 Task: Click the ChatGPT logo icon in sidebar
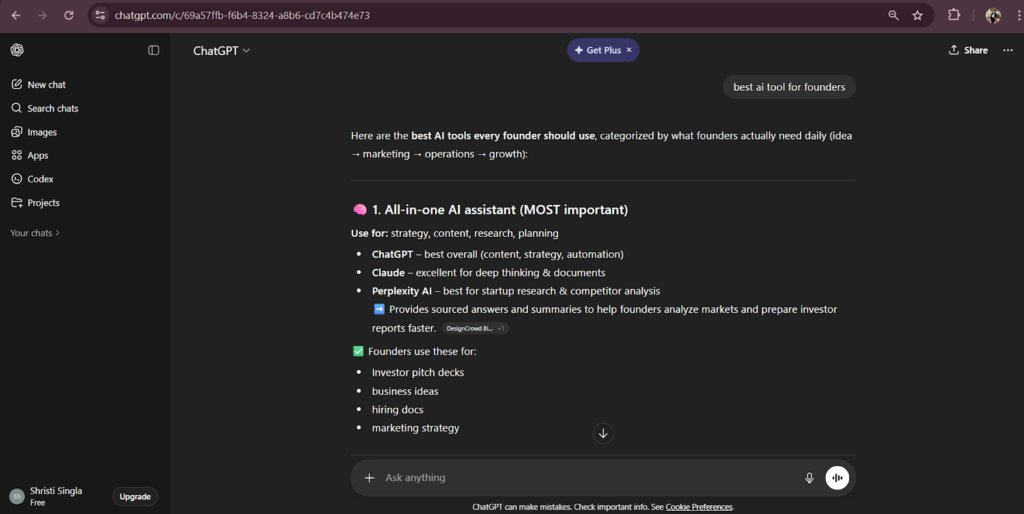point(17,50)
